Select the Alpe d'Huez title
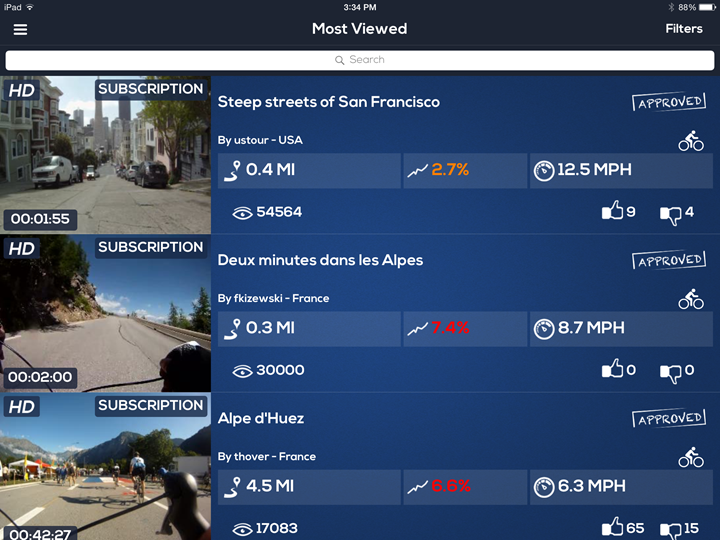 click(x=261, y=418)
